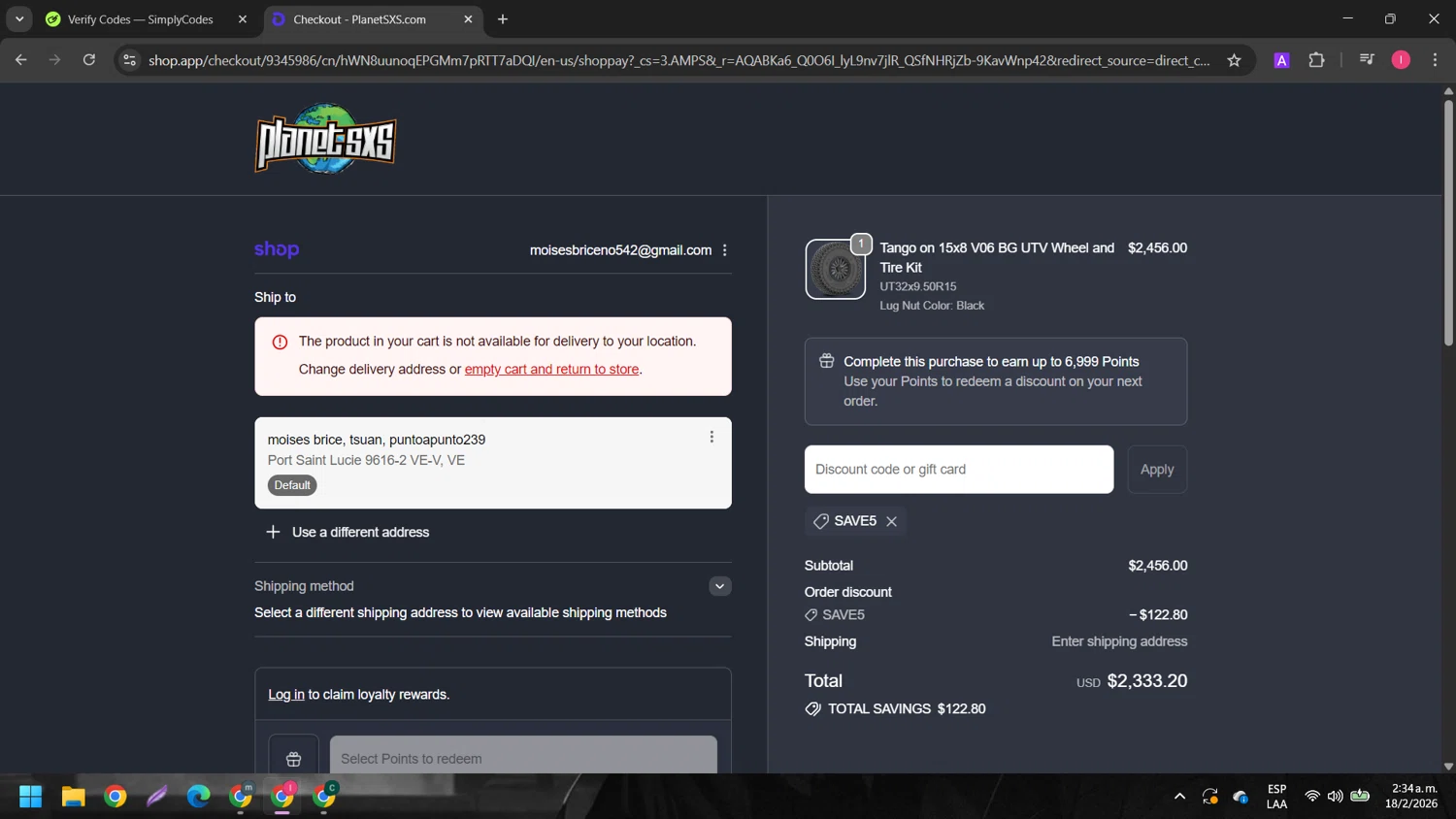1456x819 pixels.
Task: Open Chrome profile avatar
Action: pos(1401,60)
